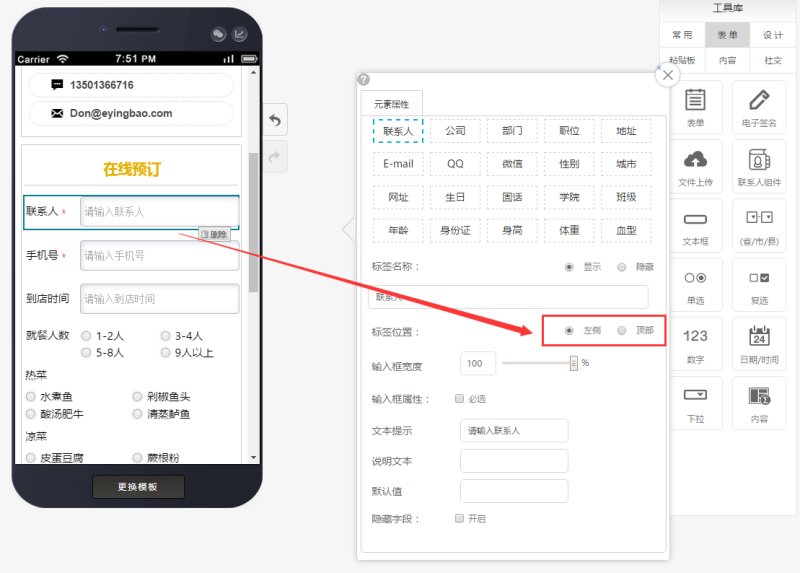800x573 pixels.
Task: Open the 粘贴板 toolbox tab
Action: pos(682,60)
